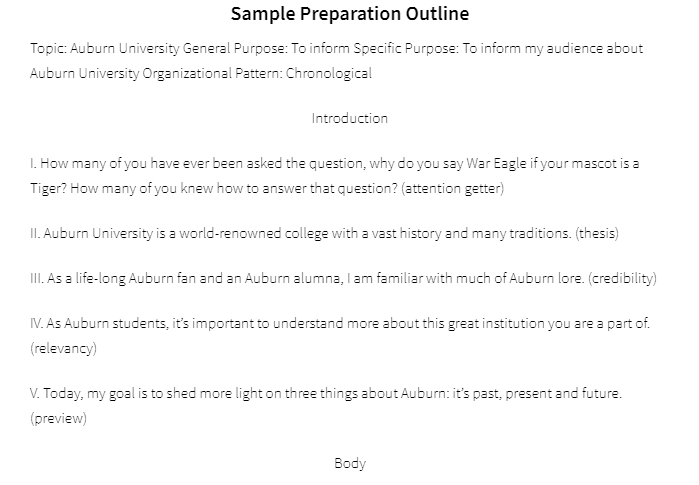This screenshot has width=699, height=485.
Task: Click the Sample Preparation Outline heading
Action: (350, 14)
